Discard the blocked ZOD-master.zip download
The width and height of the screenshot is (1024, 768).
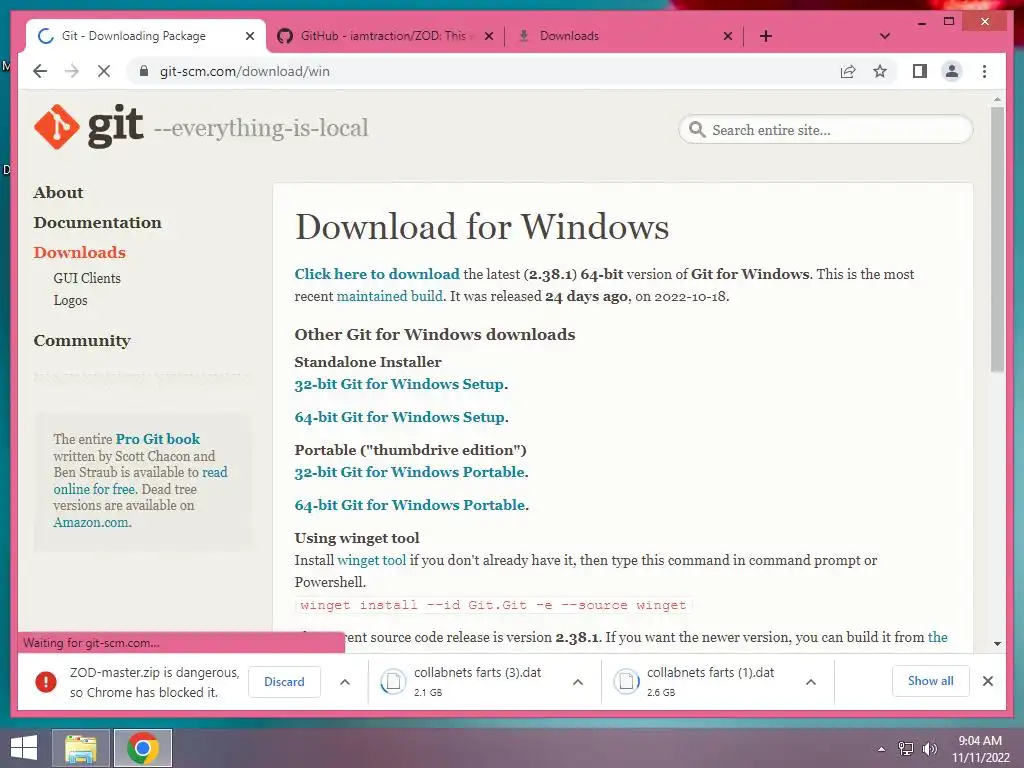click(x=284, y=682)
